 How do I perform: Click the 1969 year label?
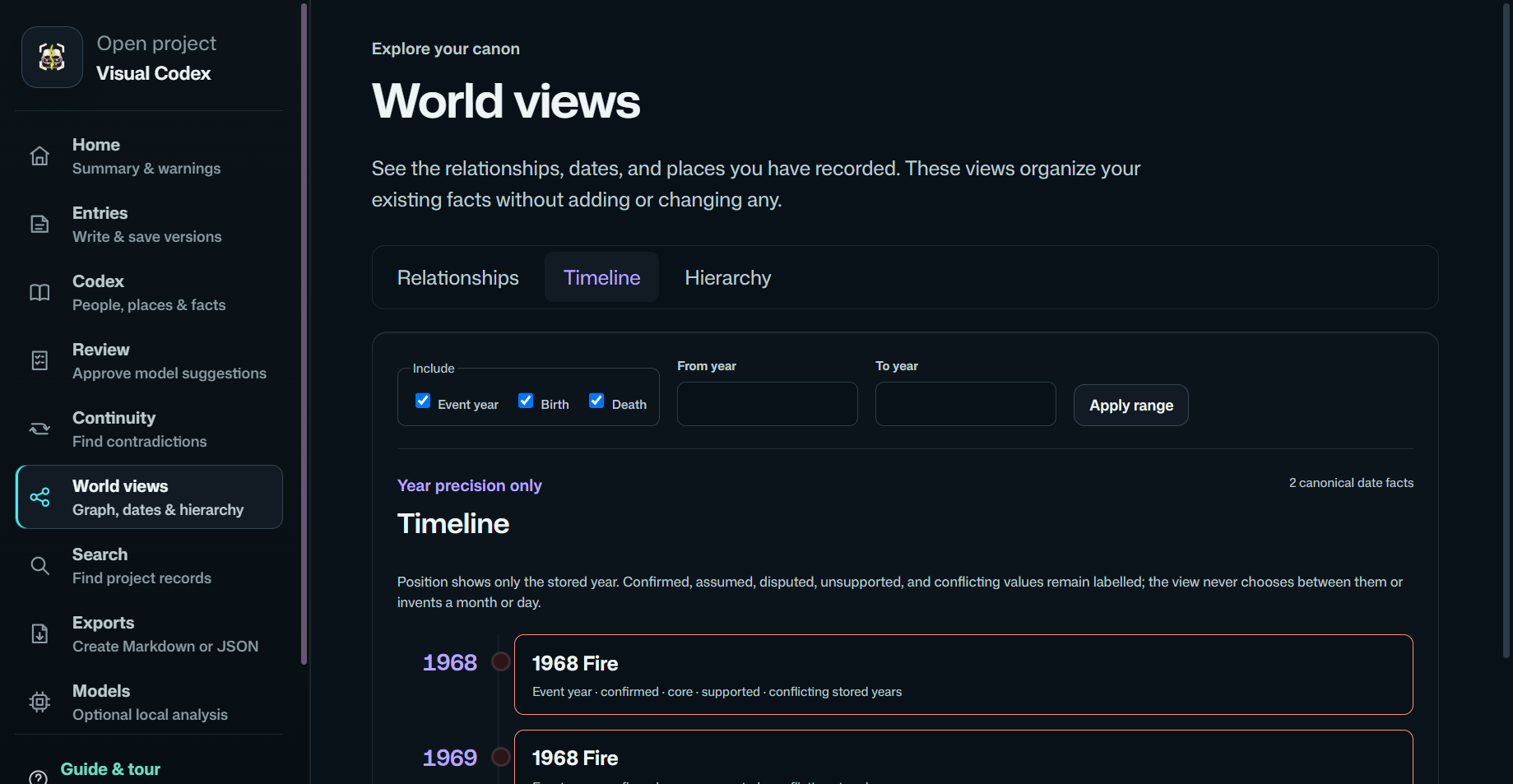point(450,758)
